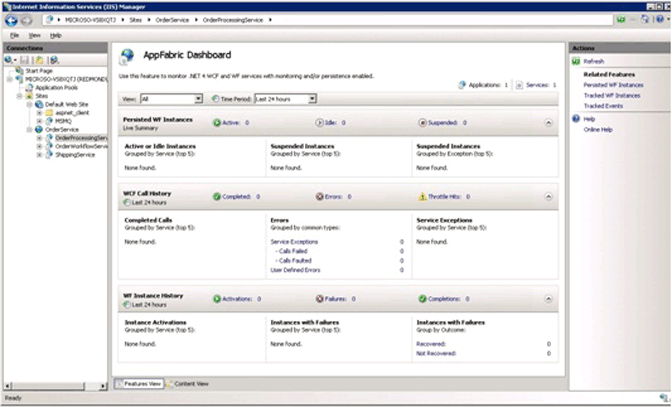Click the Forward navigation arrow
The image size is (672, 407).
(x=27, y=20)
